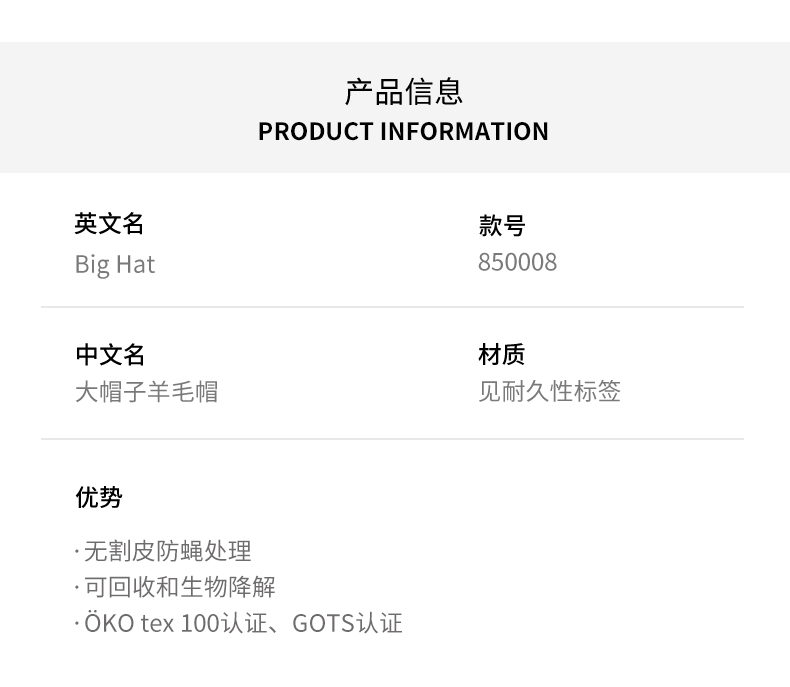The image size is (790, 687).
Task: Click the Big Hat product name
Action: point(115,265)
